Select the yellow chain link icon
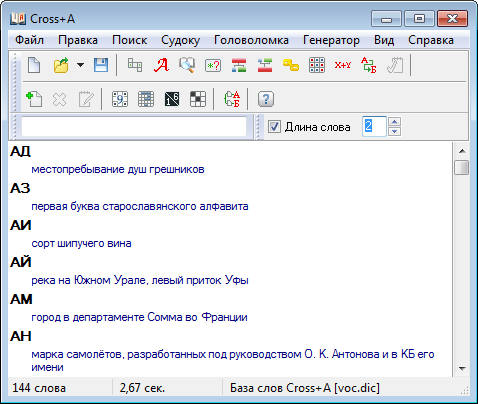Screen dimensions: 478x404 click(291, 65)
